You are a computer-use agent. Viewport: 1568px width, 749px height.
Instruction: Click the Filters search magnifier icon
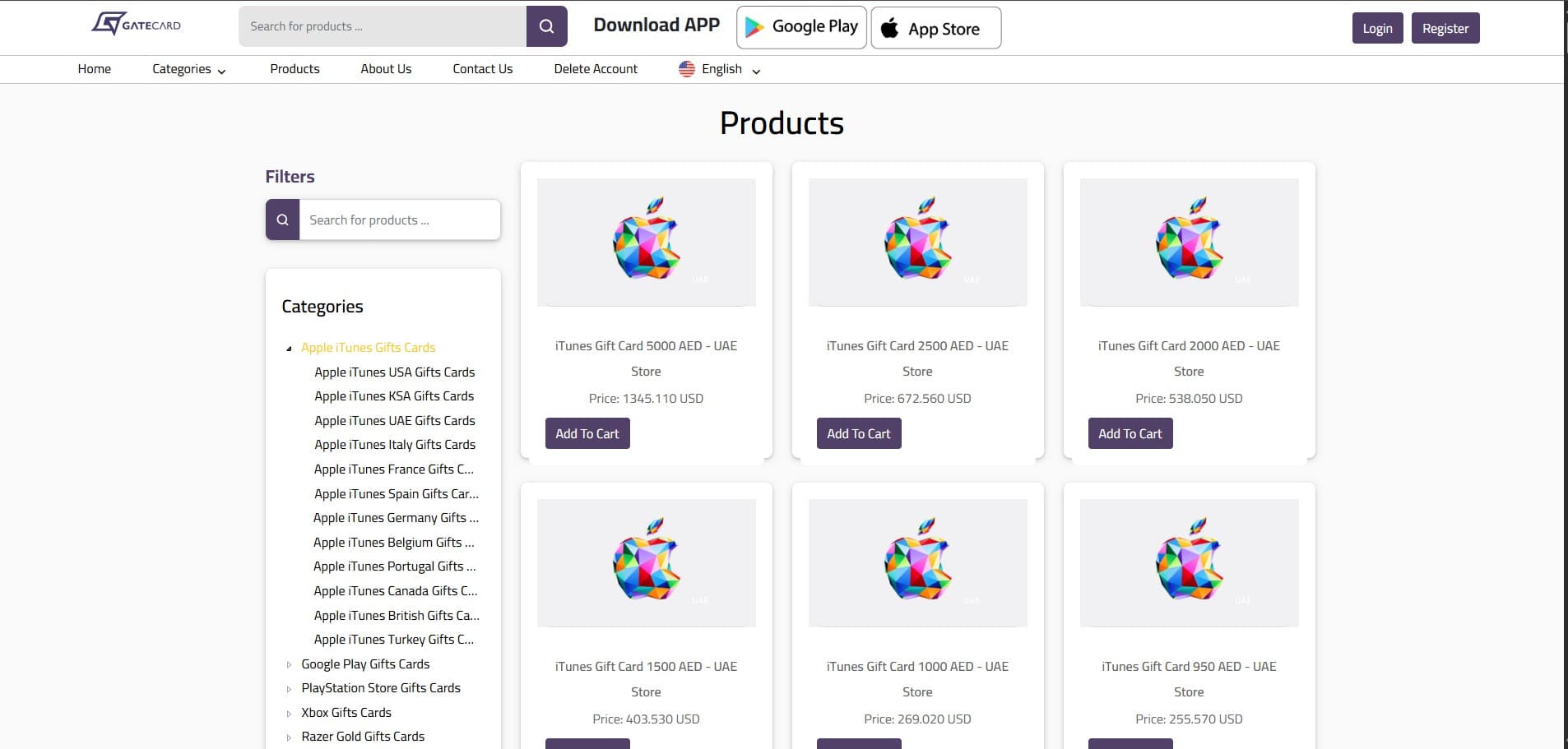click(x=282, y=220)
